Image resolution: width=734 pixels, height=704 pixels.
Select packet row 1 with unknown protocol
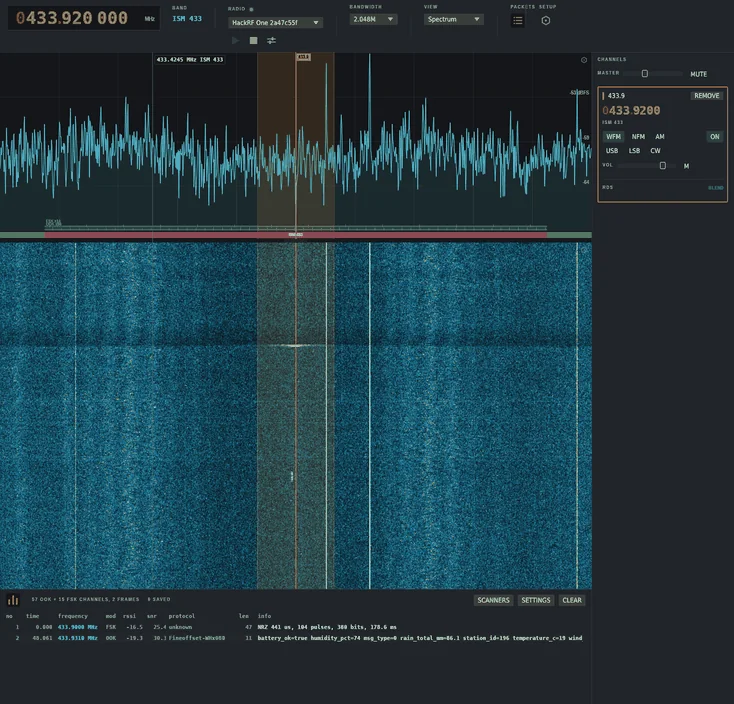pyautogui.click(x=296, y=627)
